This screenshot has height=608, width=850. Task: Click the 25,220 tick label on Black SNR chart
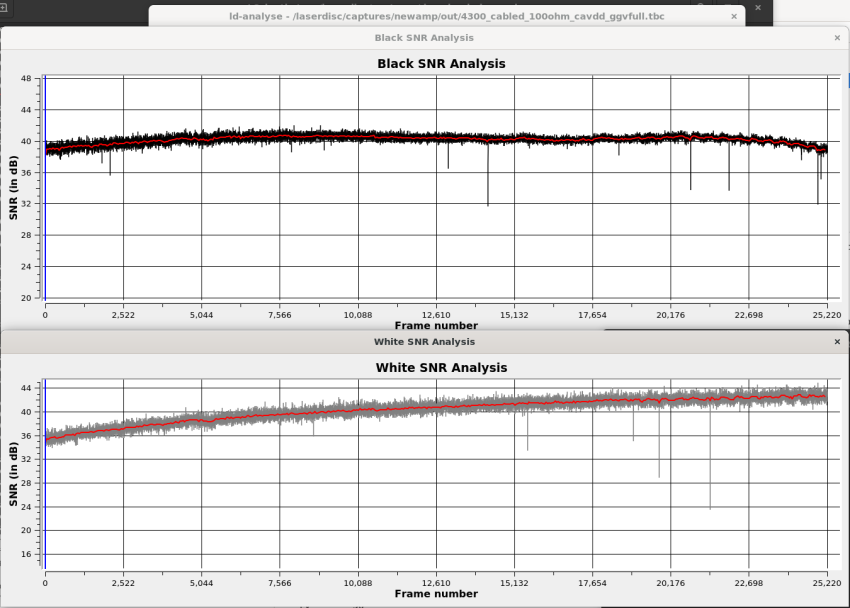pyautogui.click(x=826, y=315)
